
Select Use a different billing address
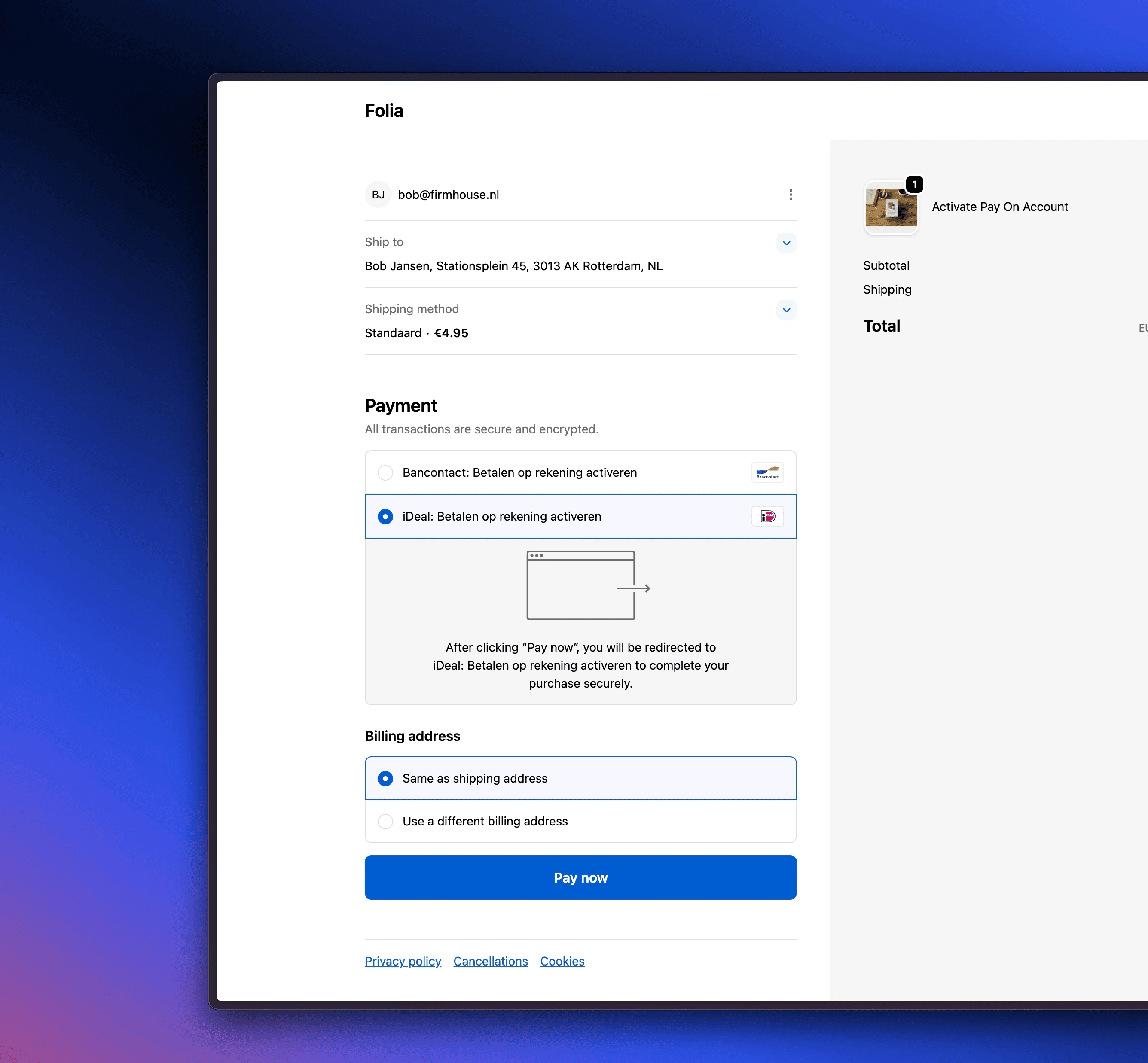385,821
